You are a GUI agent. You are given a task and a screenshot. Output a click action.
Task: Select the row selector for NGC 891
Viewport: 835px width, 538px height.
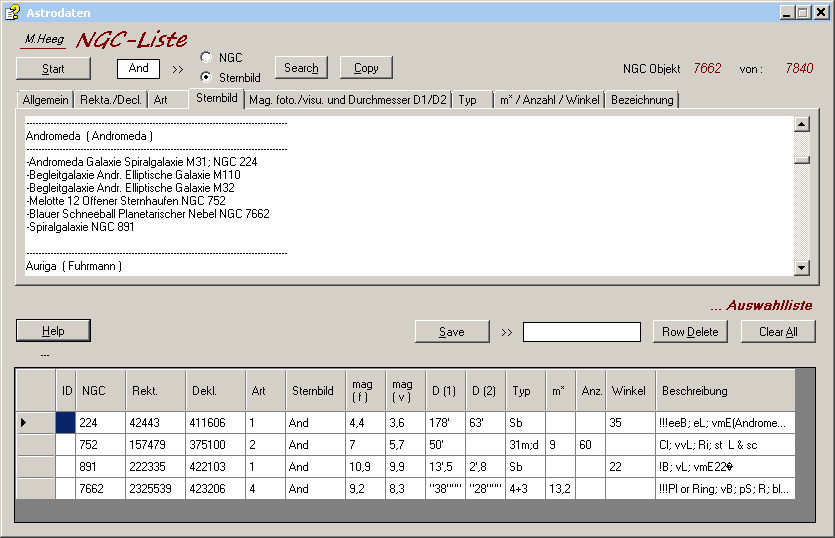[x=36, y=467]
